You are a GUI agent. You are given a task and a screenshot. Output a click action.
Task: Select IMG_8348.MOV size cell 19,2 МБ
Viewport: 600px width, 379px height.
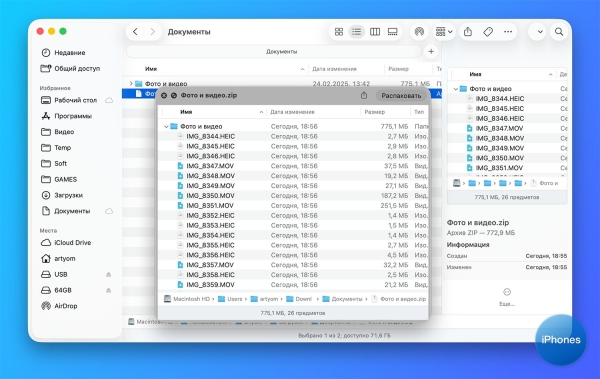click(396, 176)
